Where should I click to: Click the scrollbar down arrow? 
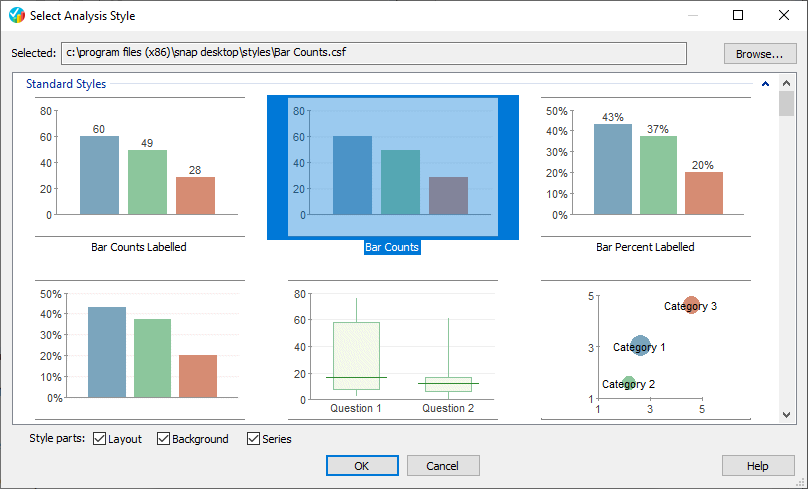[x=786, y=414]
